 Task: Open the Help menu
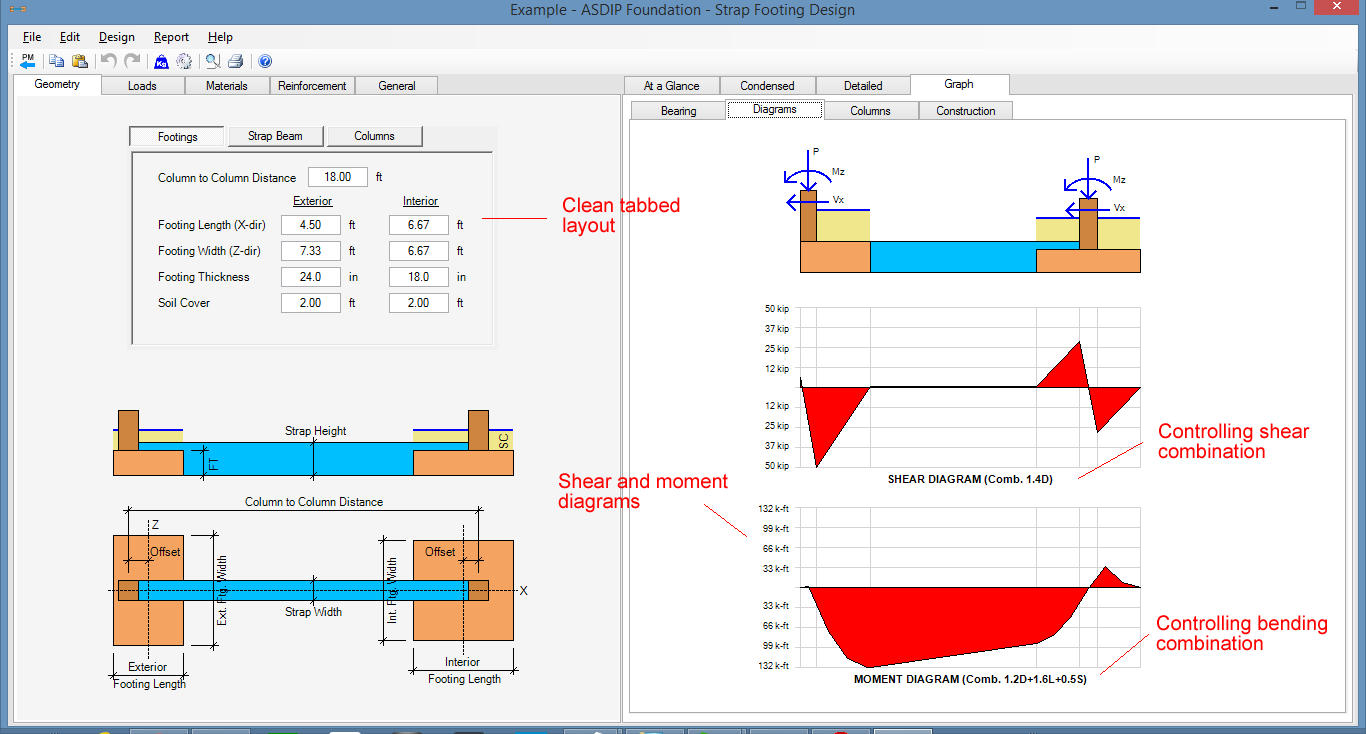[220, 37]
